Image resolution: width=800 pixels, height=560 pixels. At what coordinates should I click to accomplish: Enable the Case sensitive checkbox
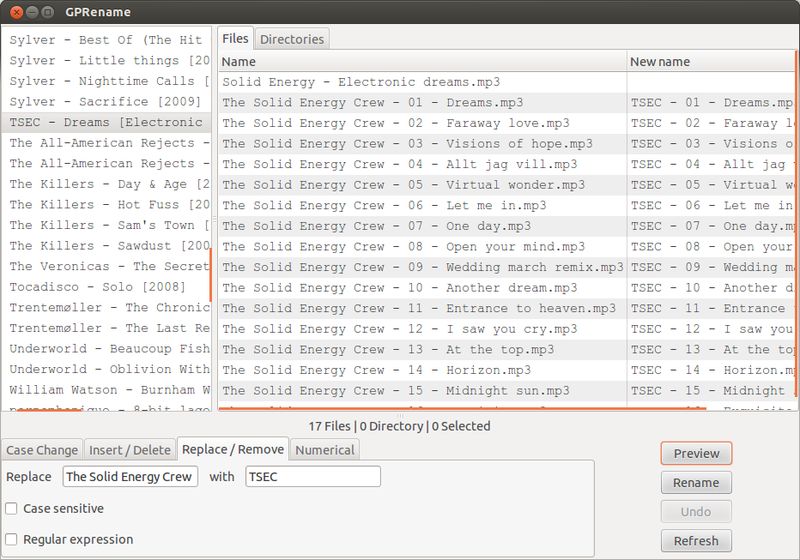click(x=11, y=508)
